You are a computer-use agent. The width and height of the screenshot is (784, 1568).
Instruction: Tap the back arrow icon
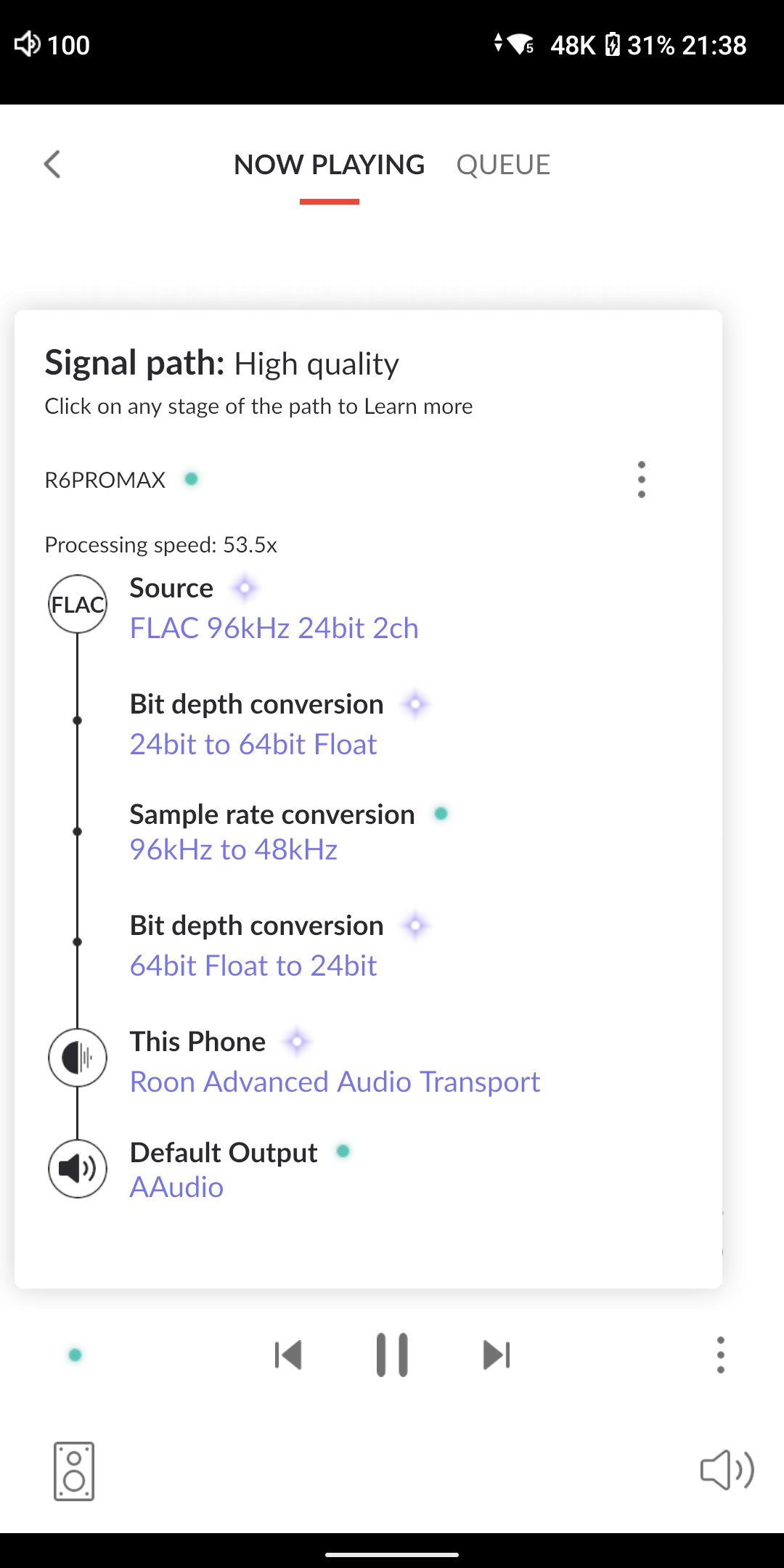(52, 164)
